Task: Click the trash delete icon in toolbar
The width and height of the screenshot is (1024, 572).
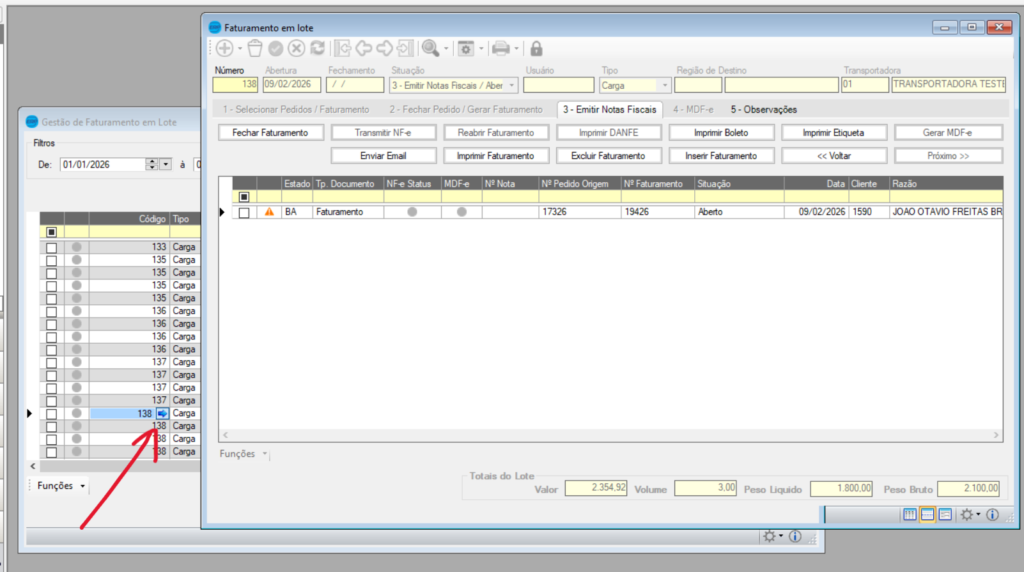Action: coord(254,48)
